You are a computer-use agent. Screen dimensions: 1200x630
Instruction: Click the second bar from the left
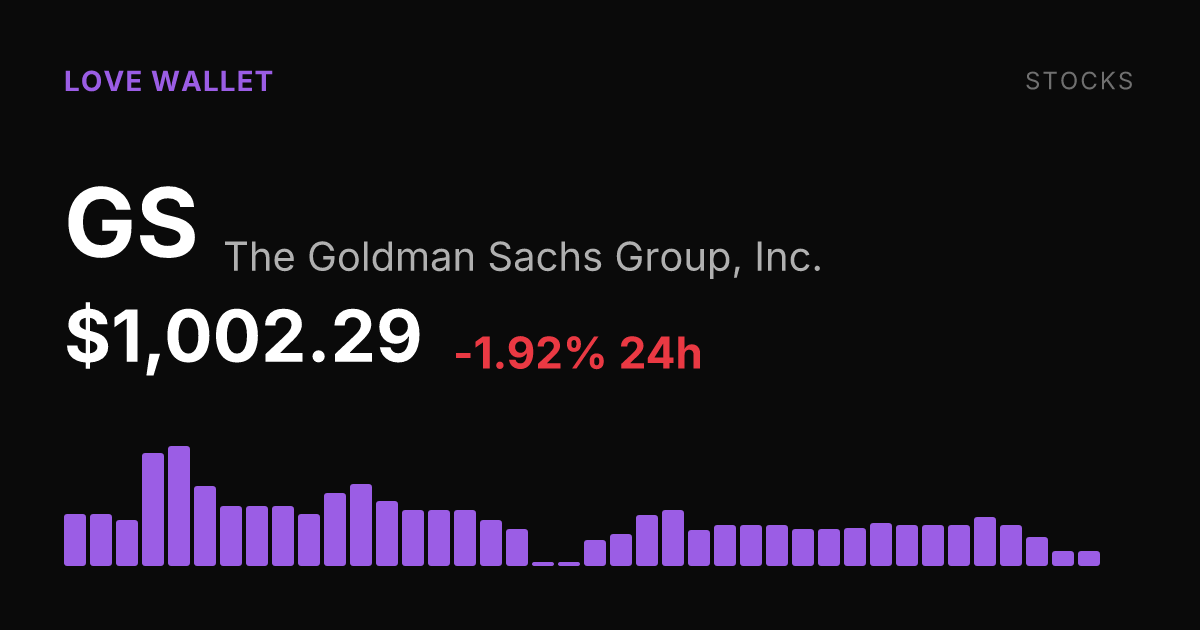101,540
